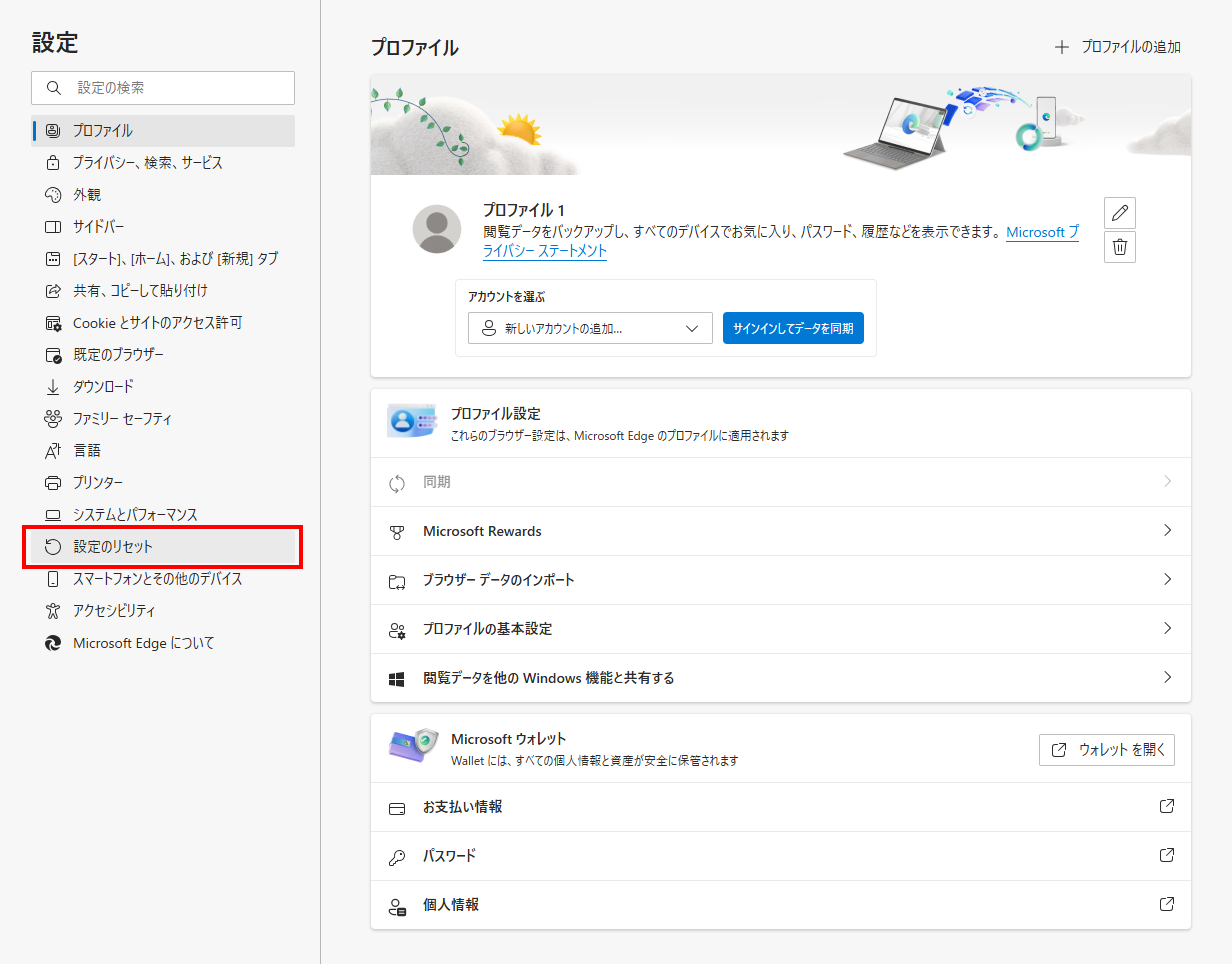Screen dimensions: 1232x964
Task: Click the printer icon in sidebar
Action: 53,483
